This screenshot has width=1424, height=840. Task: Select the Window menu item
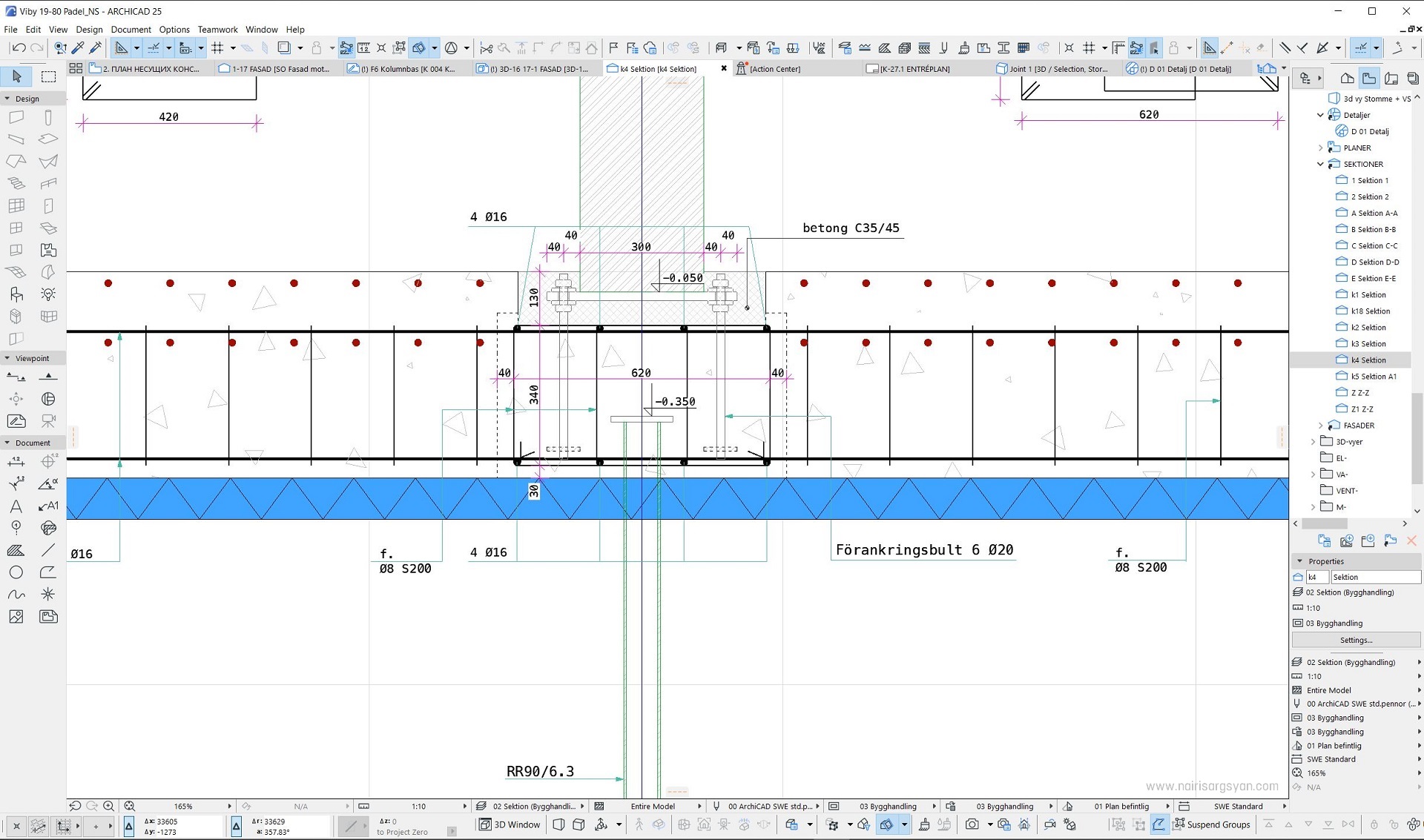coord(260,29)
